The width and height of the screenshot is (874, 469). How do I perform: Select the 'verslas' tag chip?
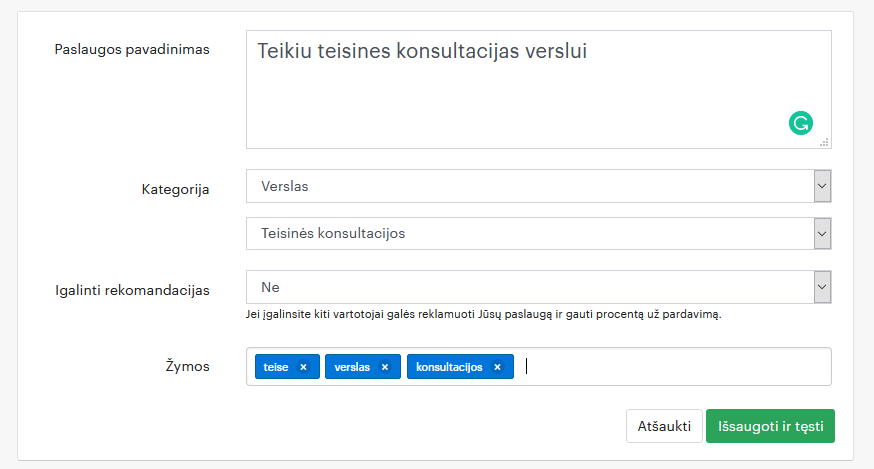pos(352,367)
